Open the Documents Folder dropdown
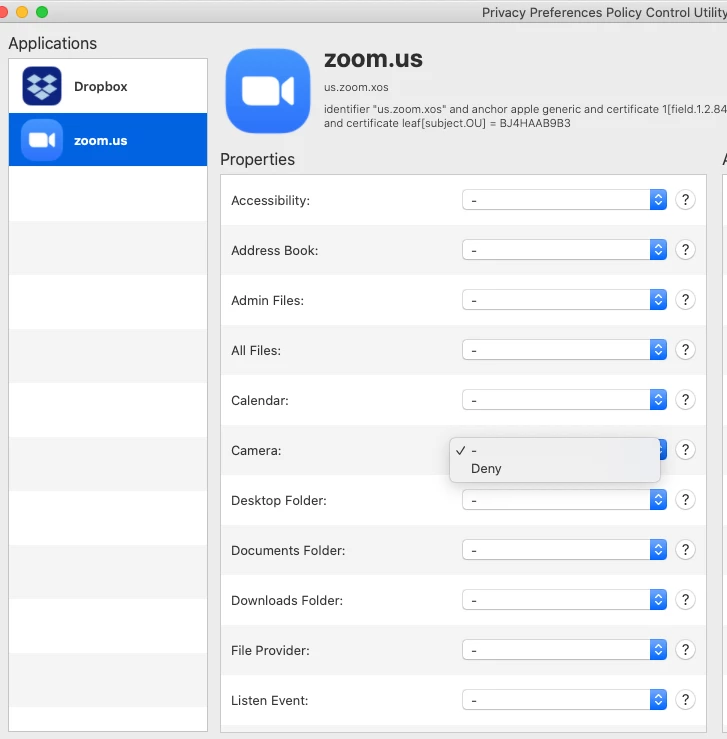 coord(564,550)
